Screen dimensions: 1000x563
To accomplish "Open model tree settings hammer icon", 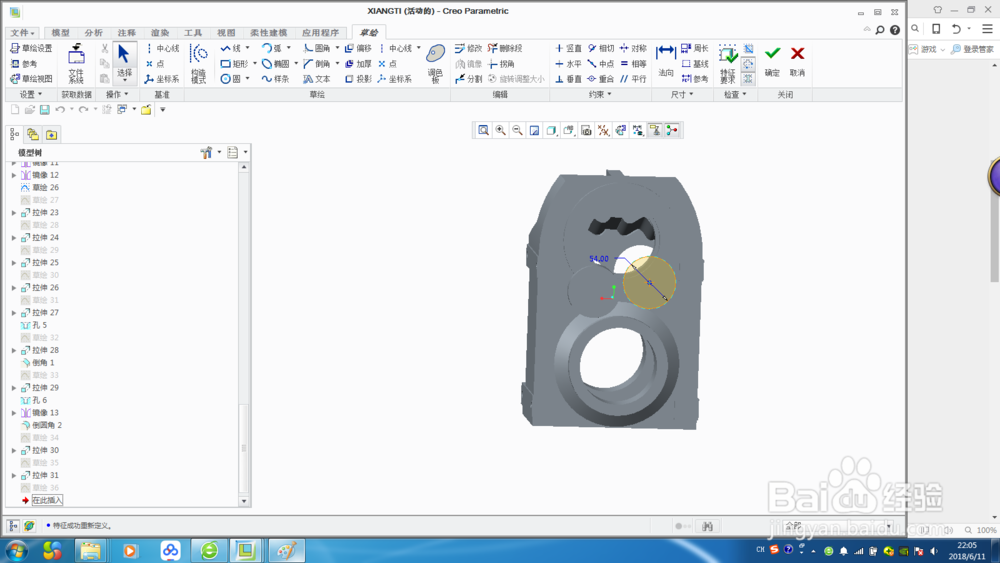I will (x=206, y=153).
